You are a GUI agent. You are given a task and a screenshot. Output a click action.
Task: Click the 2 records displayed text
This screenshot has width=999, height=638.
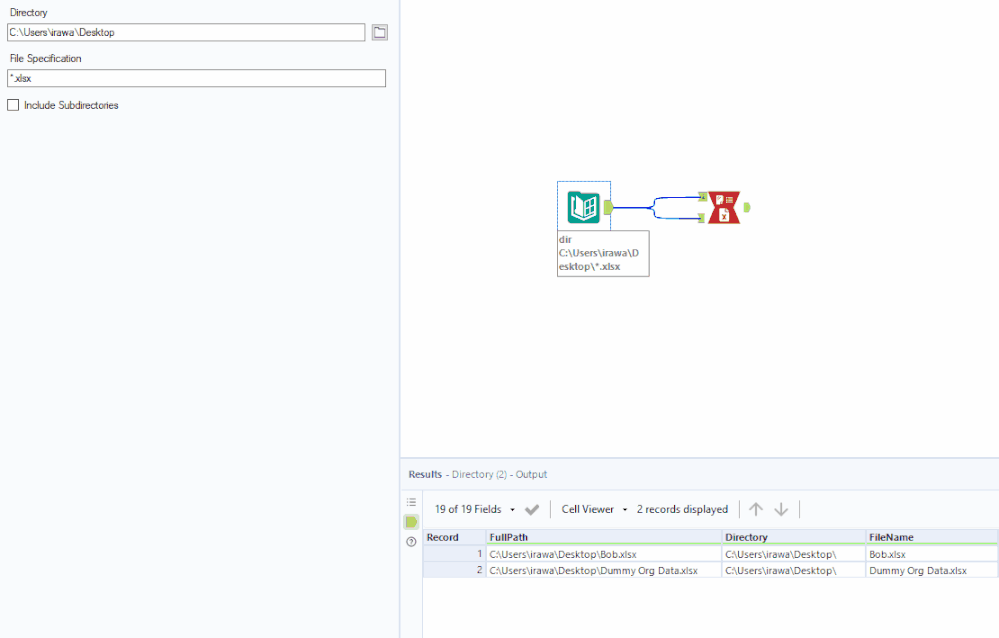click(682, 509)
